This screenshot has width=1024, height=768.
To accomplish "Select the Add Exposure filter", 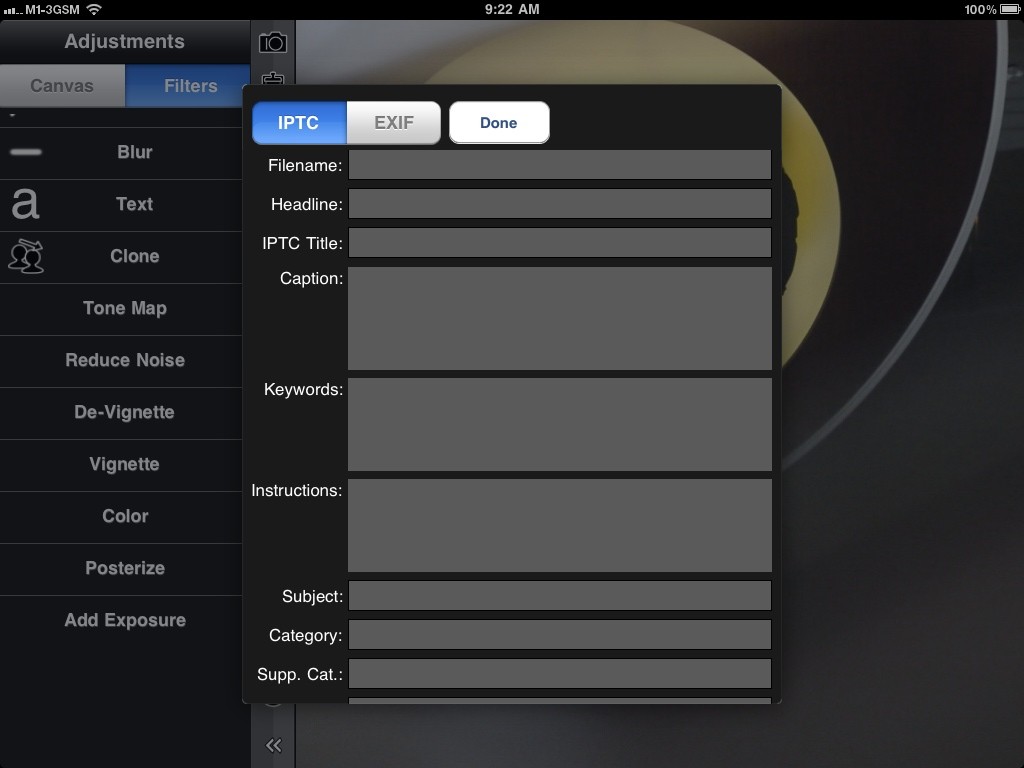I will click(x=125, y=620).
